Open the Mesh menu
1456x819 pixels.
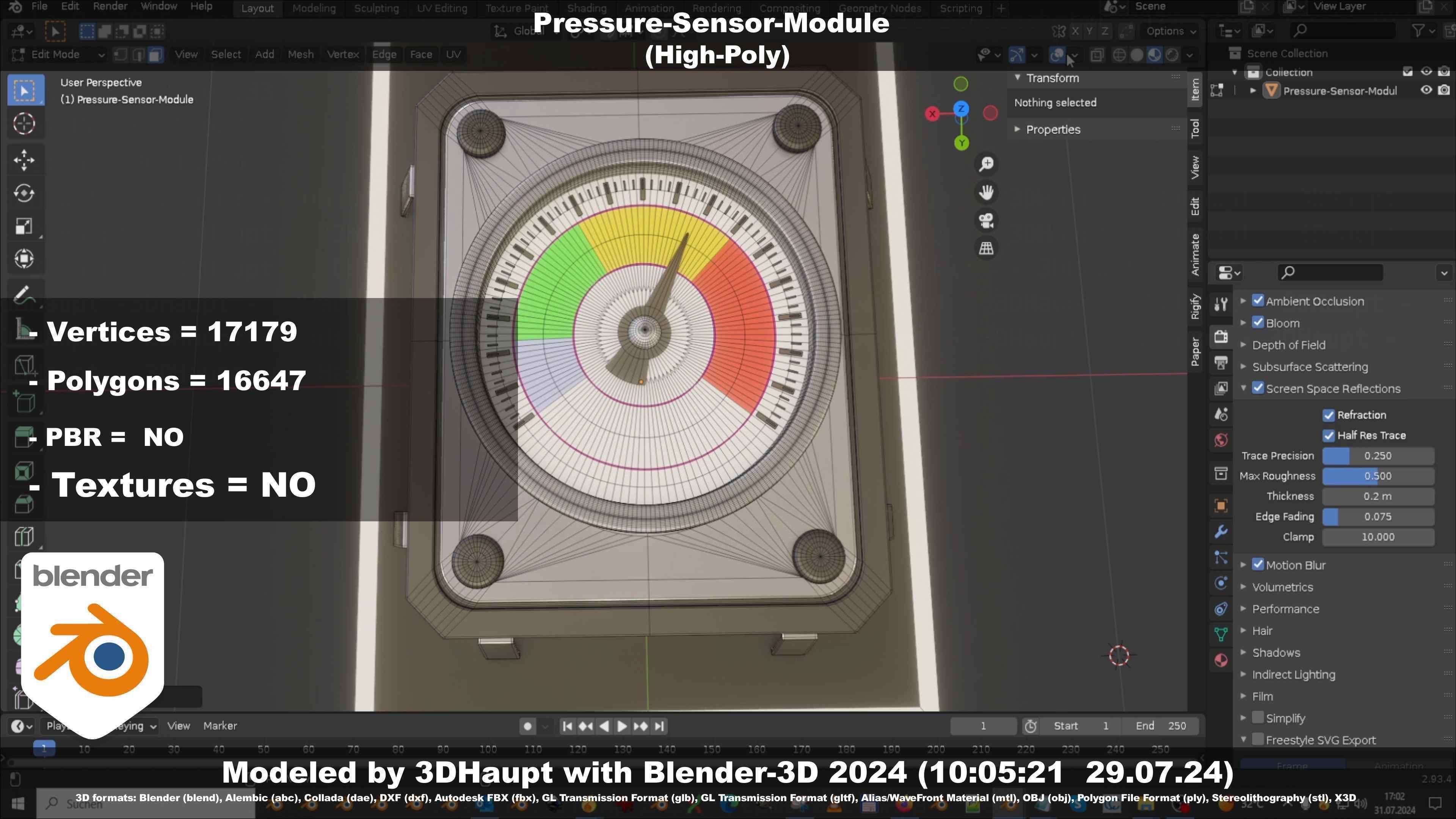pyautogui.click(x=301, y=55)
